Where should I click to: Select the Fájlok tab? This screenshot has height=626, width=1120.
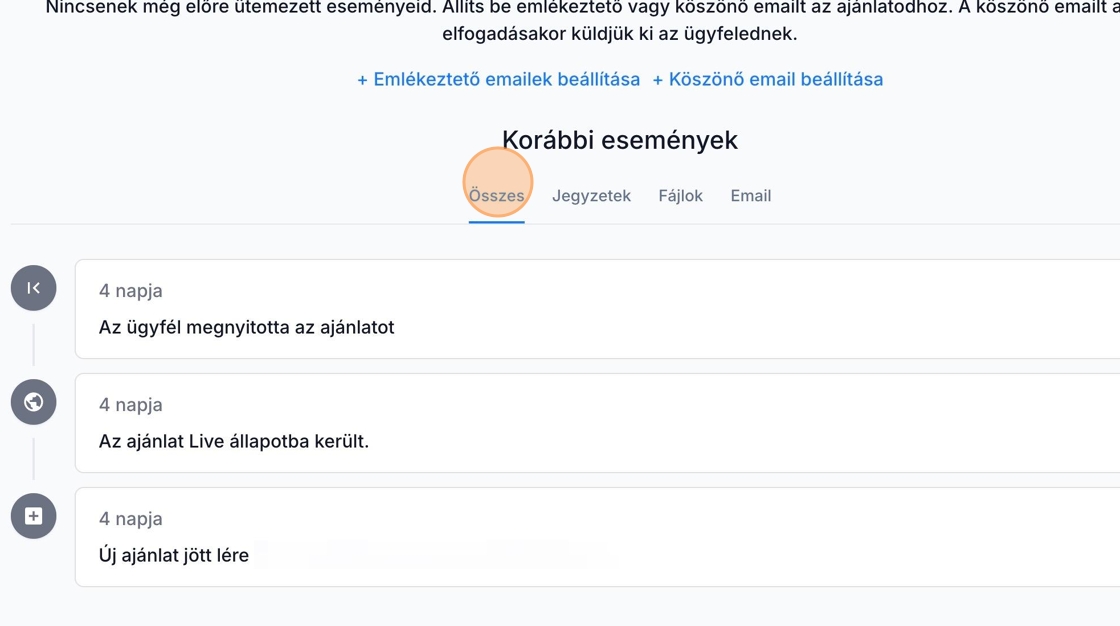[x=680, y=196]
